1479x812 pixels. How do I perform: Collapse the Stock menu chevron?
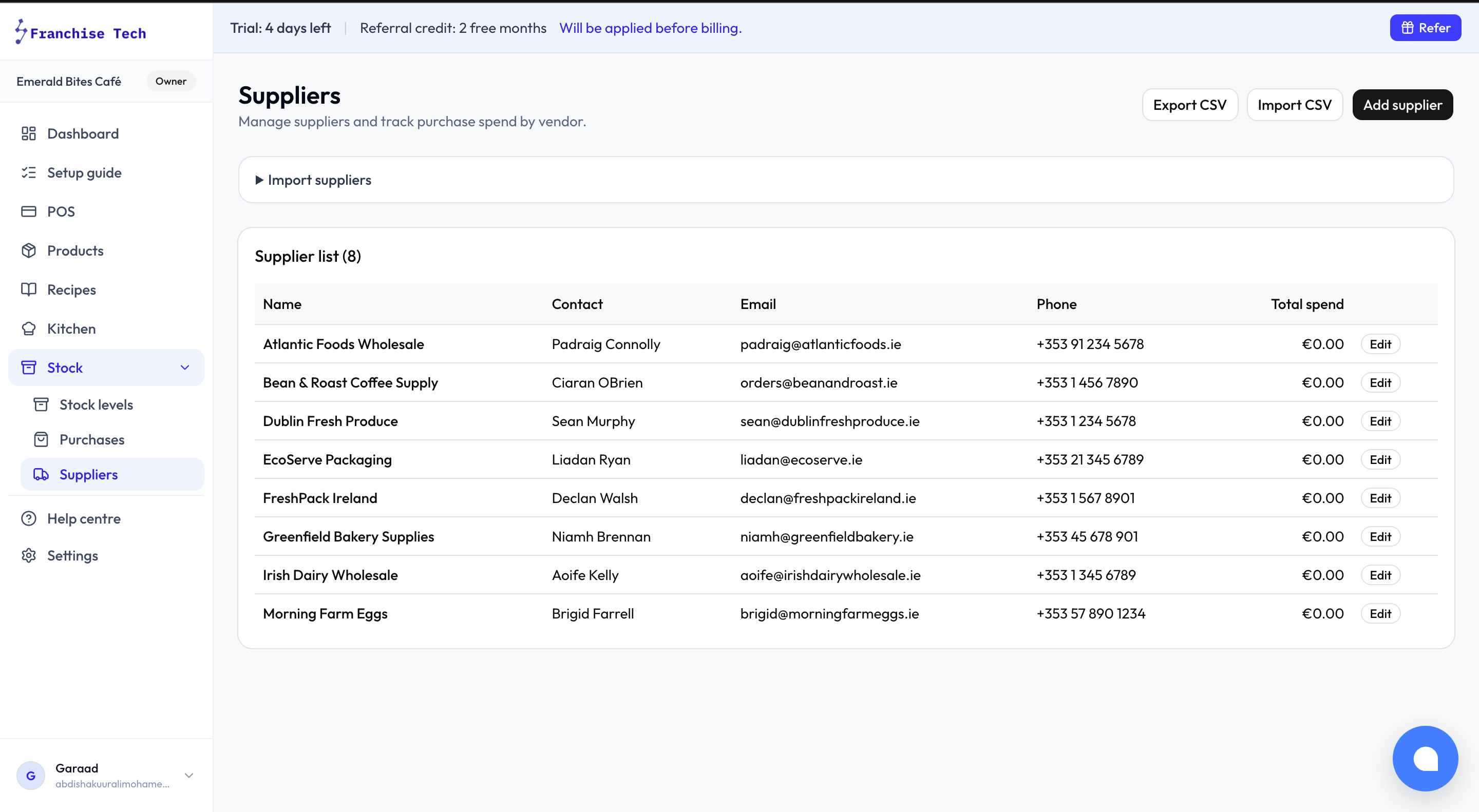click(185, 368)
